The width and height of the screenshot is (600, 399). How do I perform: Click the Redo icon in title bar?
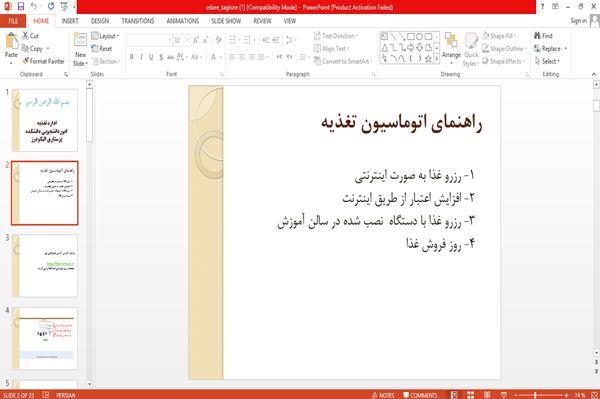coord(51,6)
